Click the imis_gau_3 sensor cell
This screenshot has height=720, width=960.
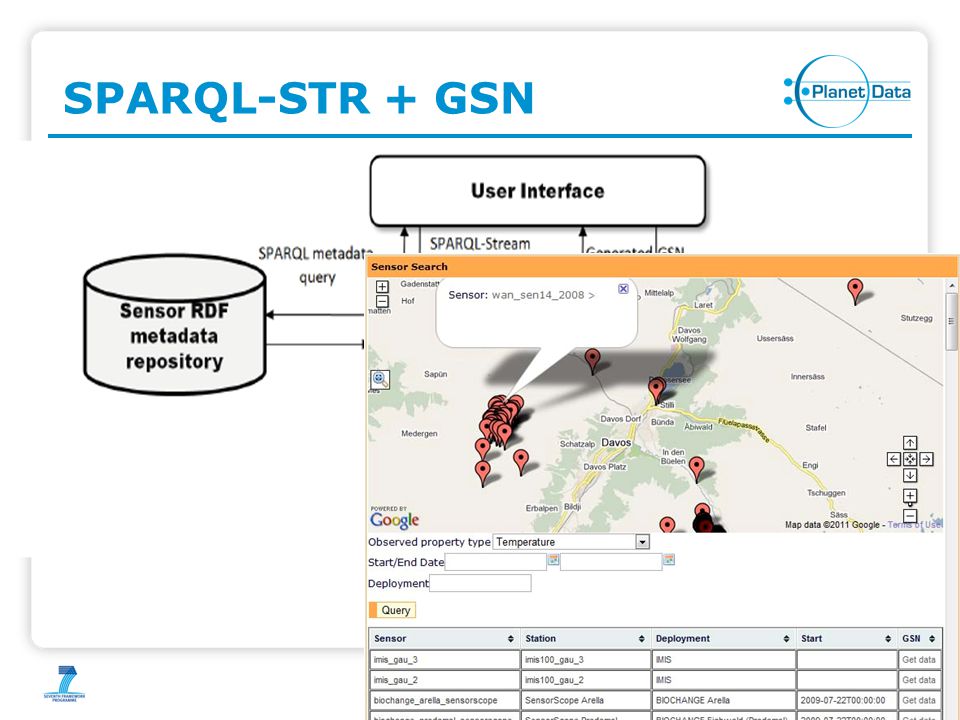pyautogui.click(x=444, y=659)
